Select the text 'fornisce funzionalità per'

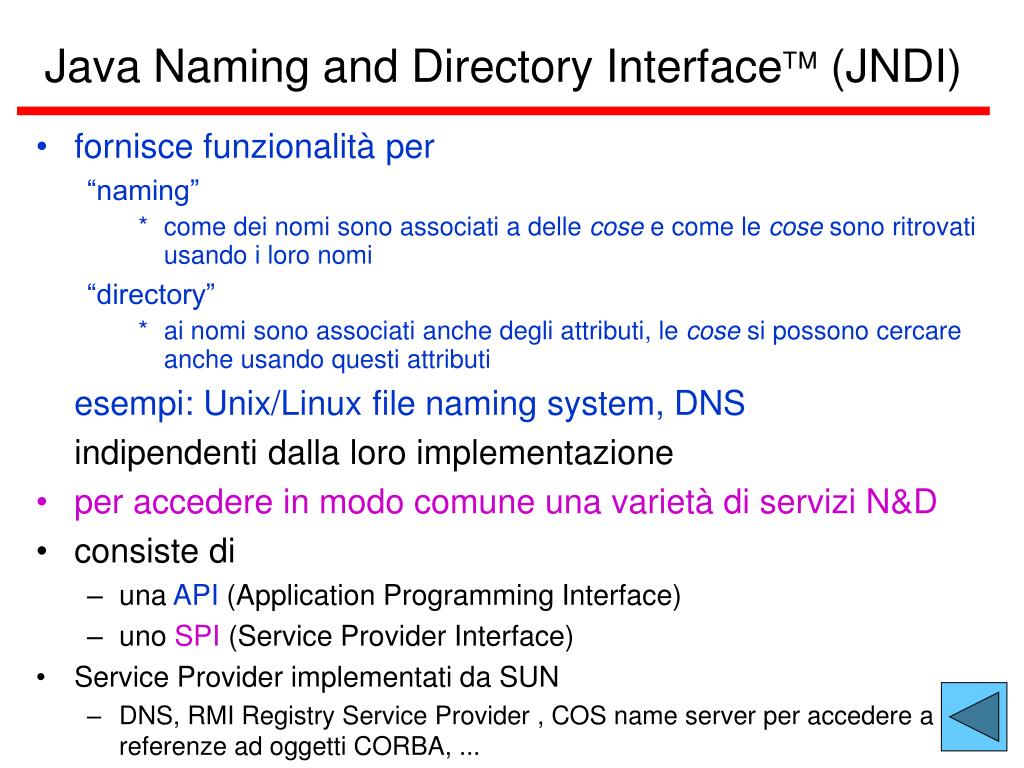click(x=254, y=146)
